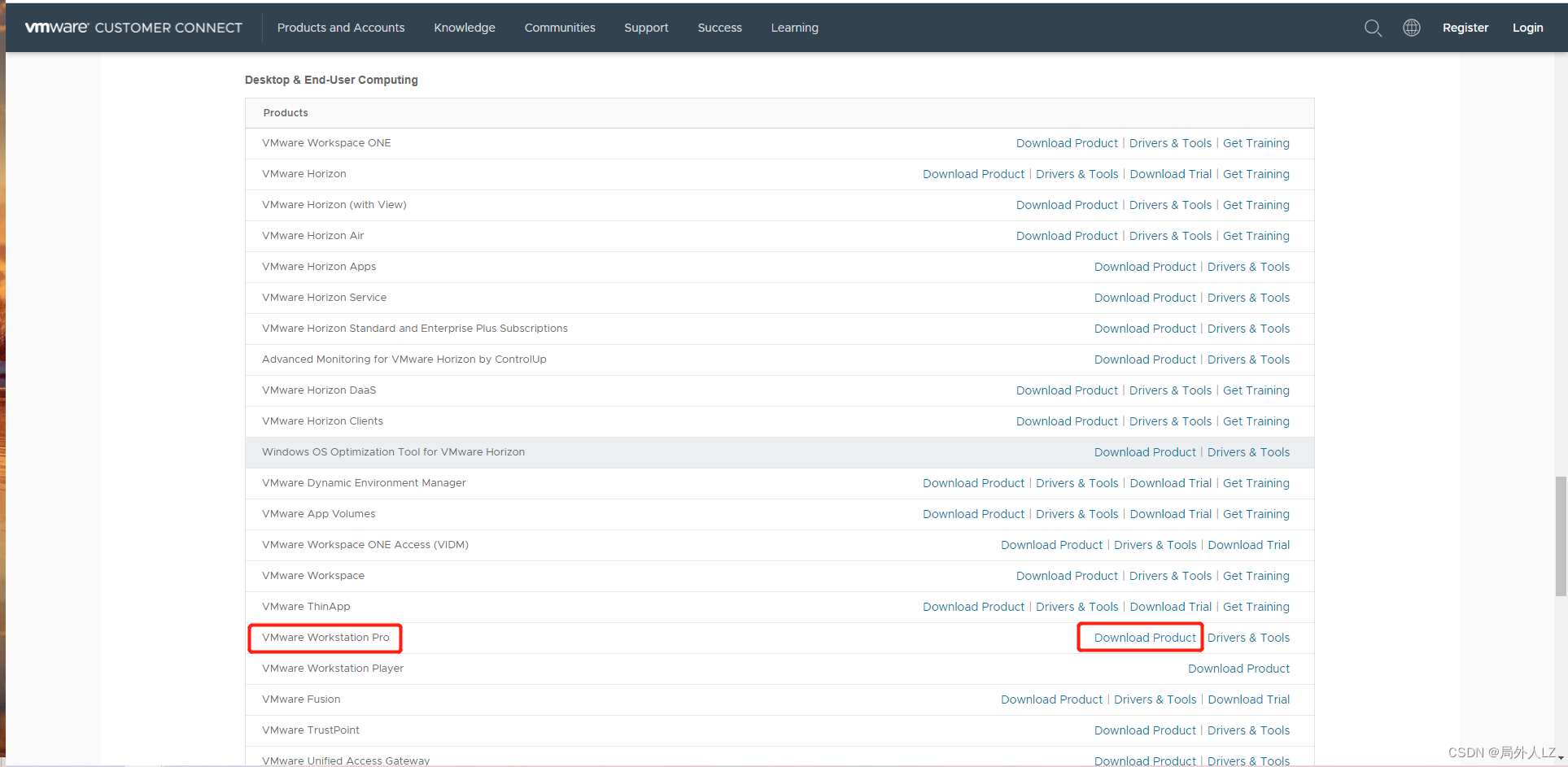Click the page vertical scrollbar thumb

click(1561, 537)
